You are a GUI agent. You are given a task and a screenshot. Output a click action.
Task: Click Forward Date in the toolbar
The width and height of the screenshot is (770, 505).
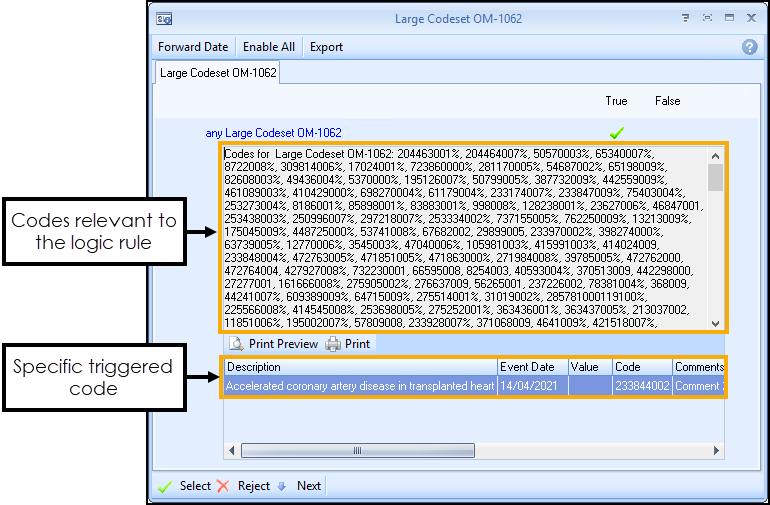click(193, 47)
